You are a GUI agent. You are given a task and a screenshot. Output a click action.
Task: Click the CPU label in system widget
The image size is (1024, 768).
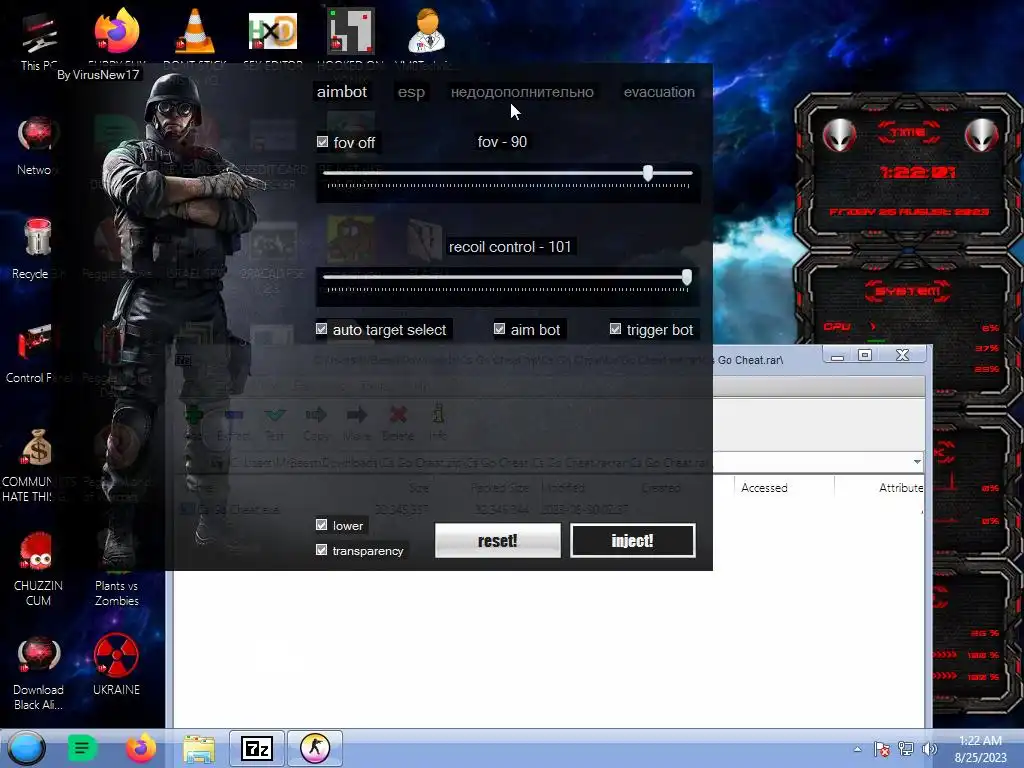tap(837, 327)
